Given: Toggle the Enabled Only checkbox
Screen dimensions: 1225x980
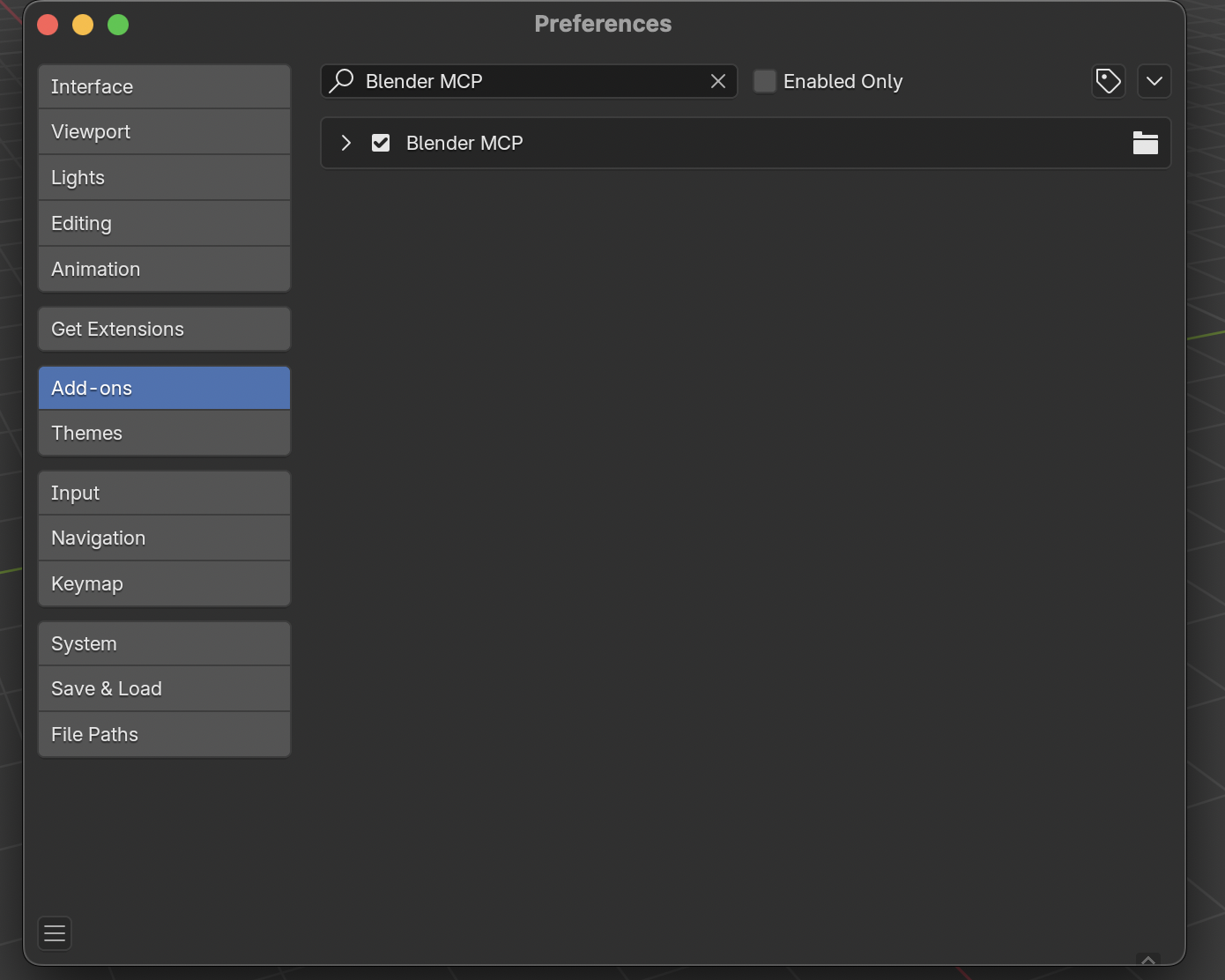Looking at the screenshot, I should coord(765,81).
